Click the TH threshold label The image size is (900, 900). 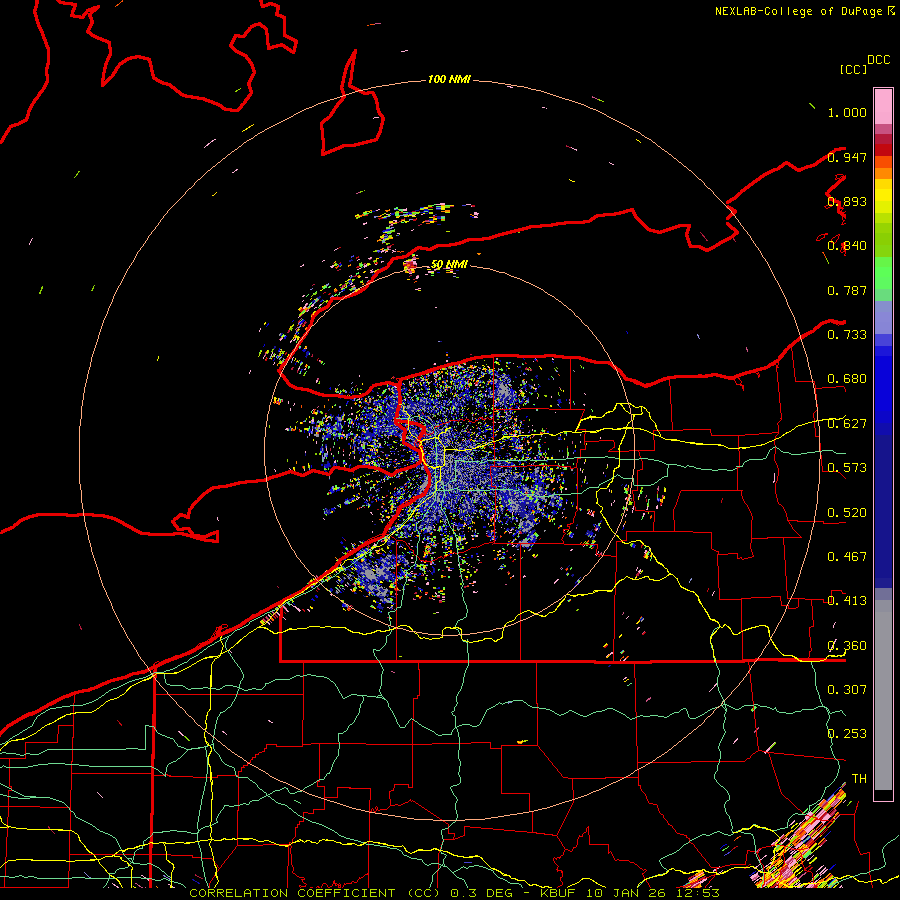859,779
